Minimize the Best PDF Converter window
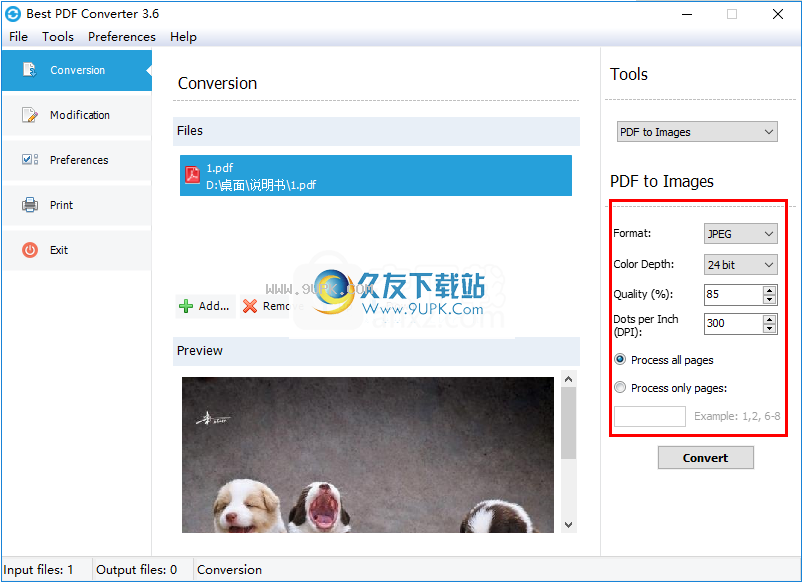 [x=687, y=14]
